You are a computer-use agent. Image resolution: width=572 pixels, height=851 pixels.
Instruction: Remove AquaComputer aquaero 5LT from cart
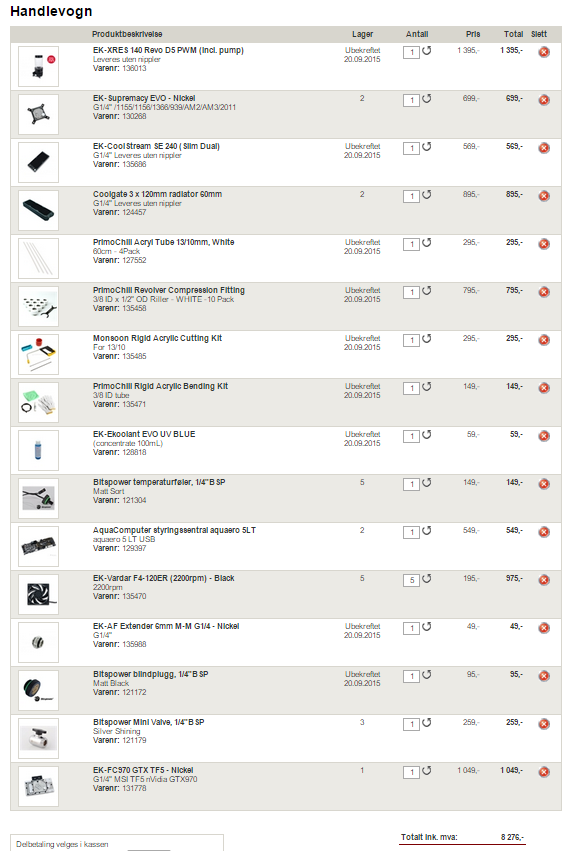coord(544,532)
